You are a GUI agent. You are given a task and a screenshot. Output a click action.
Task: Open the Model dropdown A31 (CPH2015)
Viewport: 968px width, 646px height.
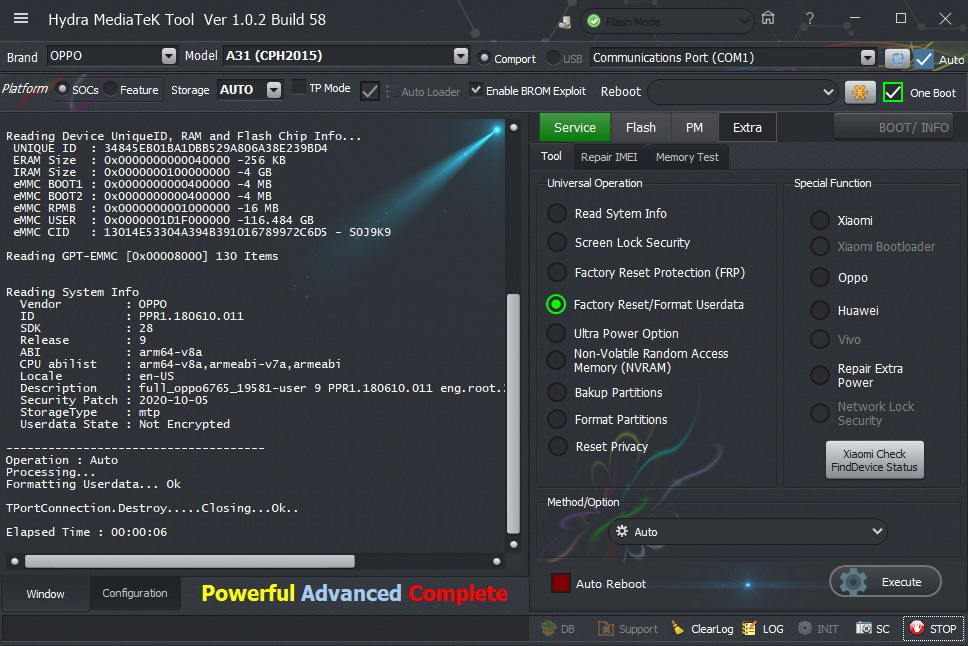point(460,57)
